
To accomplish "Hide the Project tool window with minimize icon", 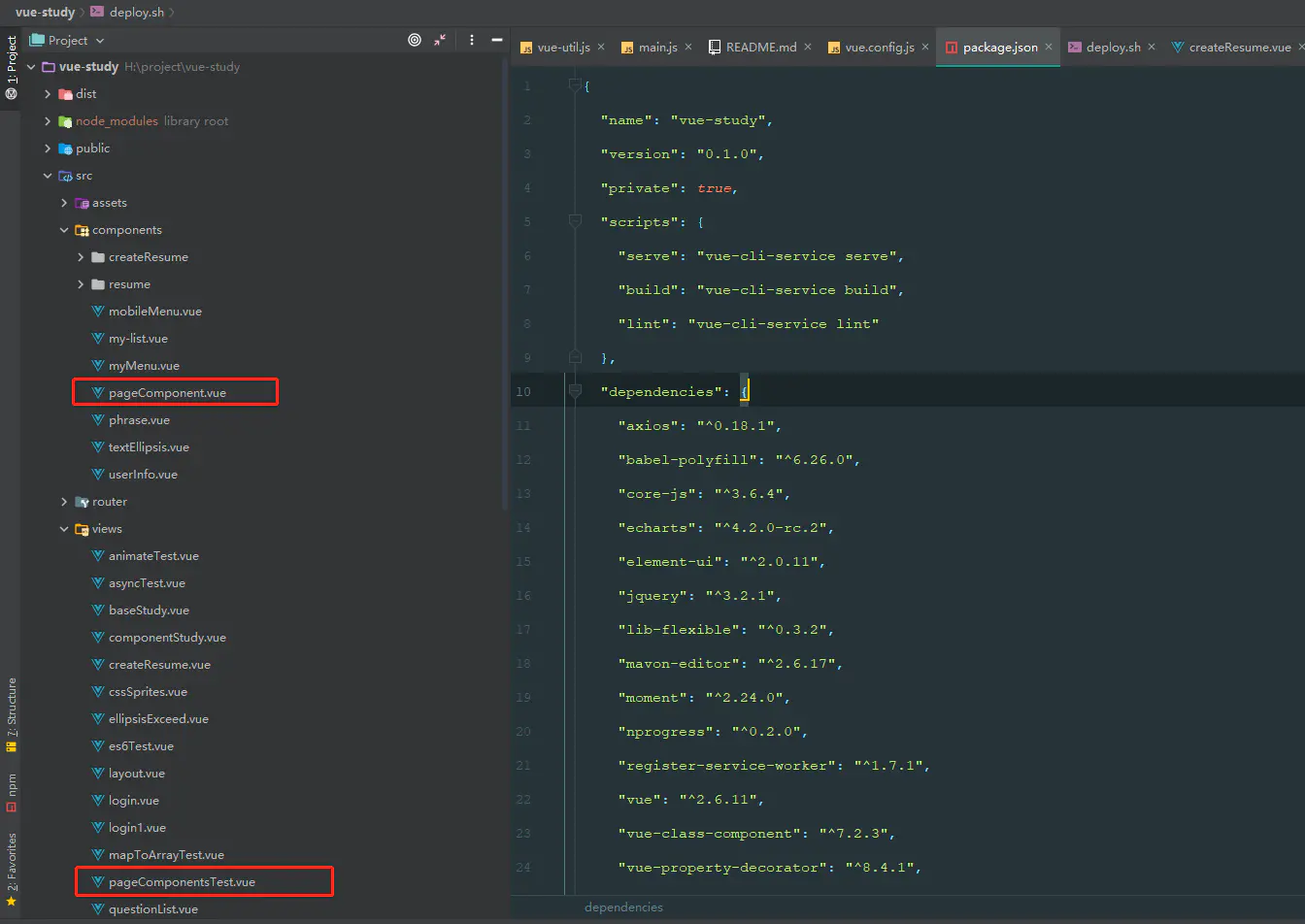I will tap(497, 40).
